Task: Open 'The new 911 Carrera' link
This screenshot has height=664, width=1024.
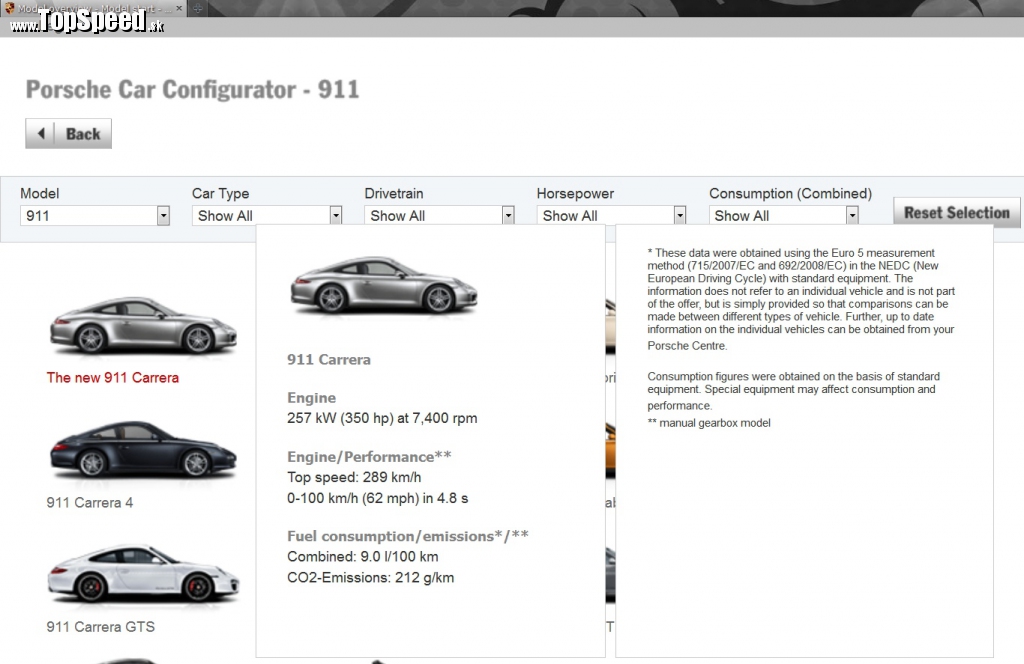Action: [112, 377]
